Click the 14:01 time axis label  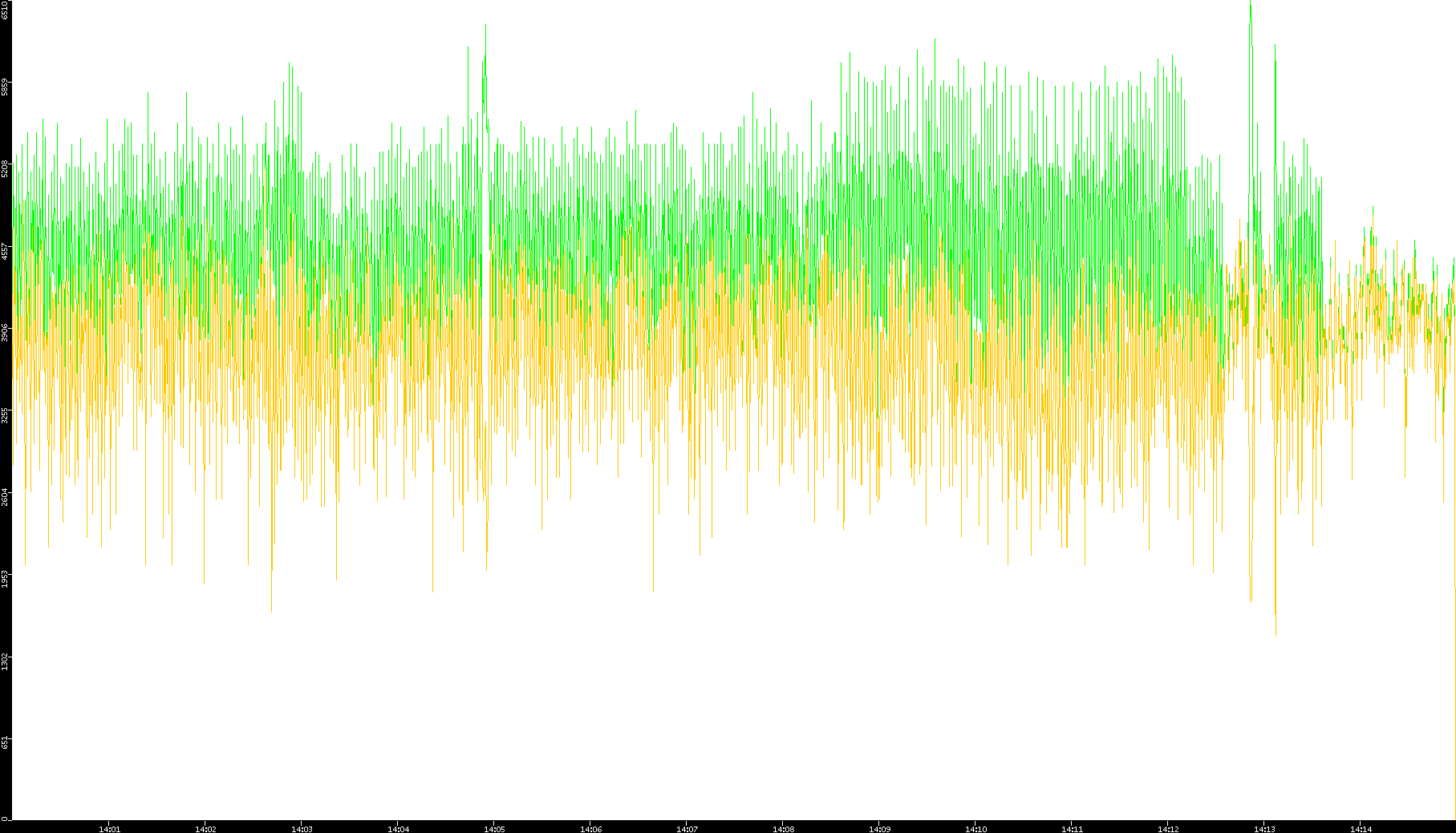point(109,828)
